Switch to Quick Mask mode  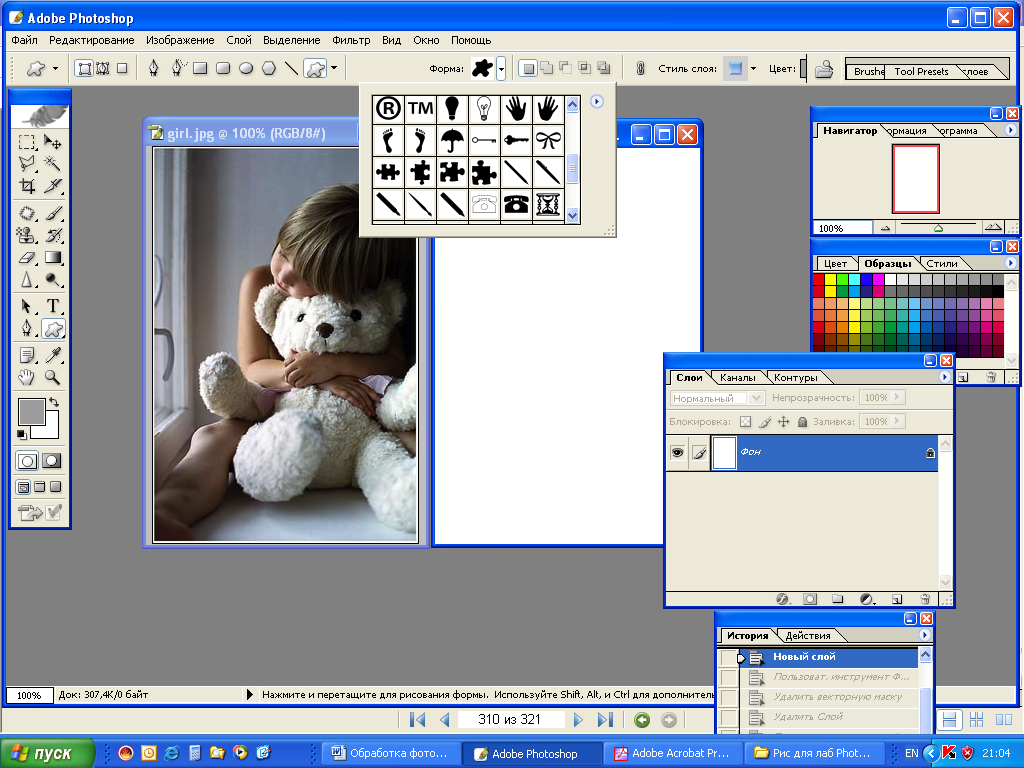tap(52, 461)
